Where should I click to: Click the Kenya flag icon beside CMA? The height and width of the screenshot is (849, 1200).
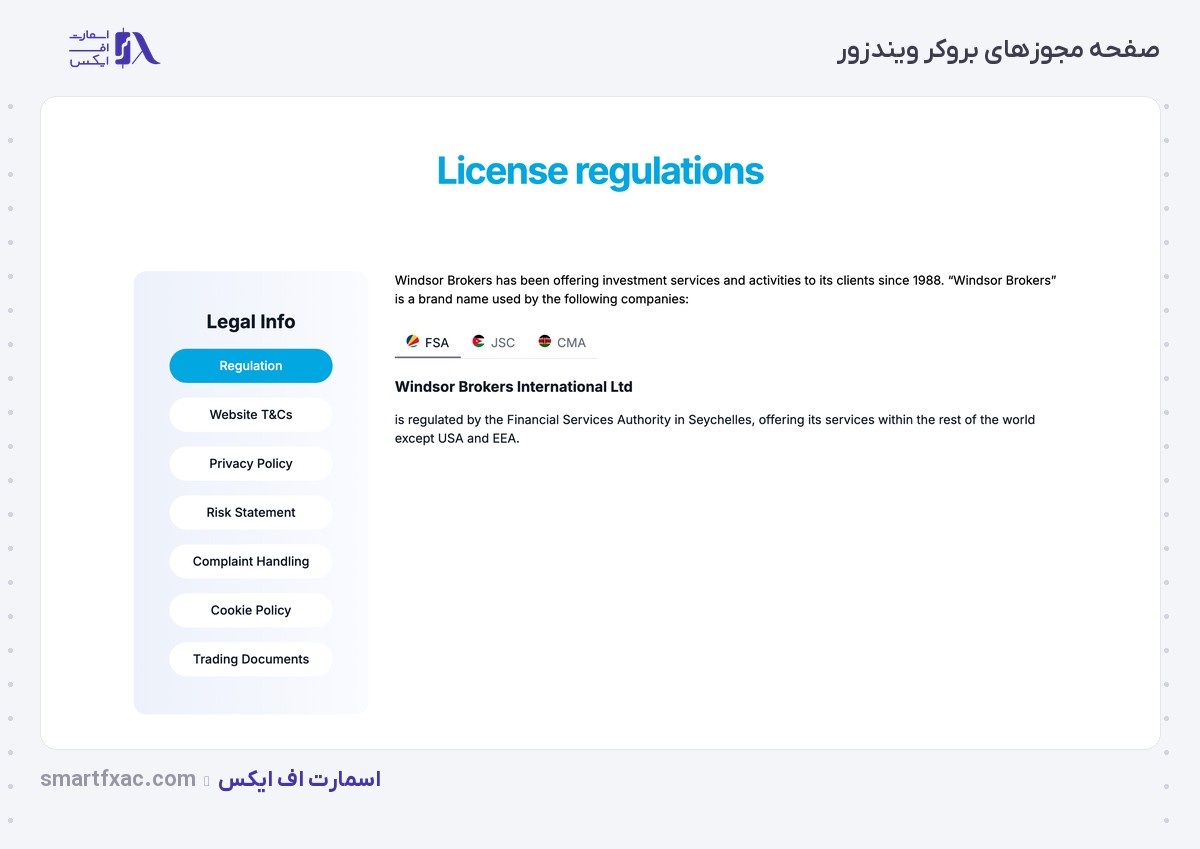click(545, 341)
